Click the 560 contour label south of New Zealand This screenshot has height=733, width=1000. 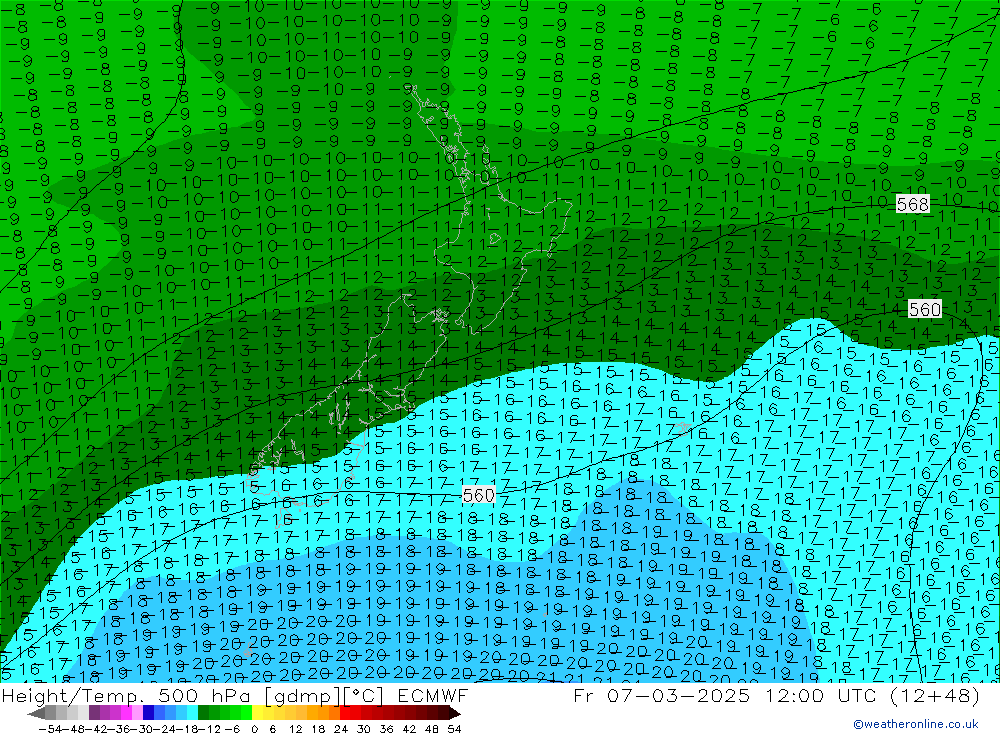pos(478,495)
